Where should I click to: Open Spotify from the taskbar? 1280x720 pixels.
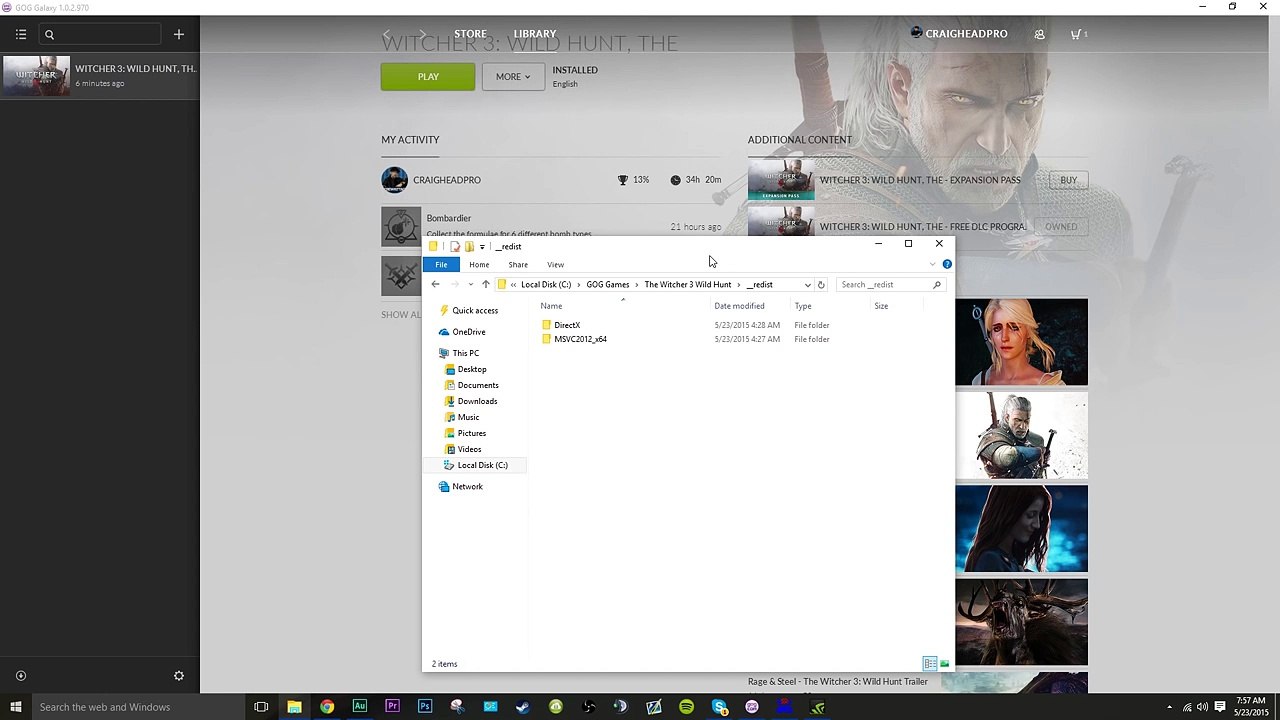(x=686, y=707)
